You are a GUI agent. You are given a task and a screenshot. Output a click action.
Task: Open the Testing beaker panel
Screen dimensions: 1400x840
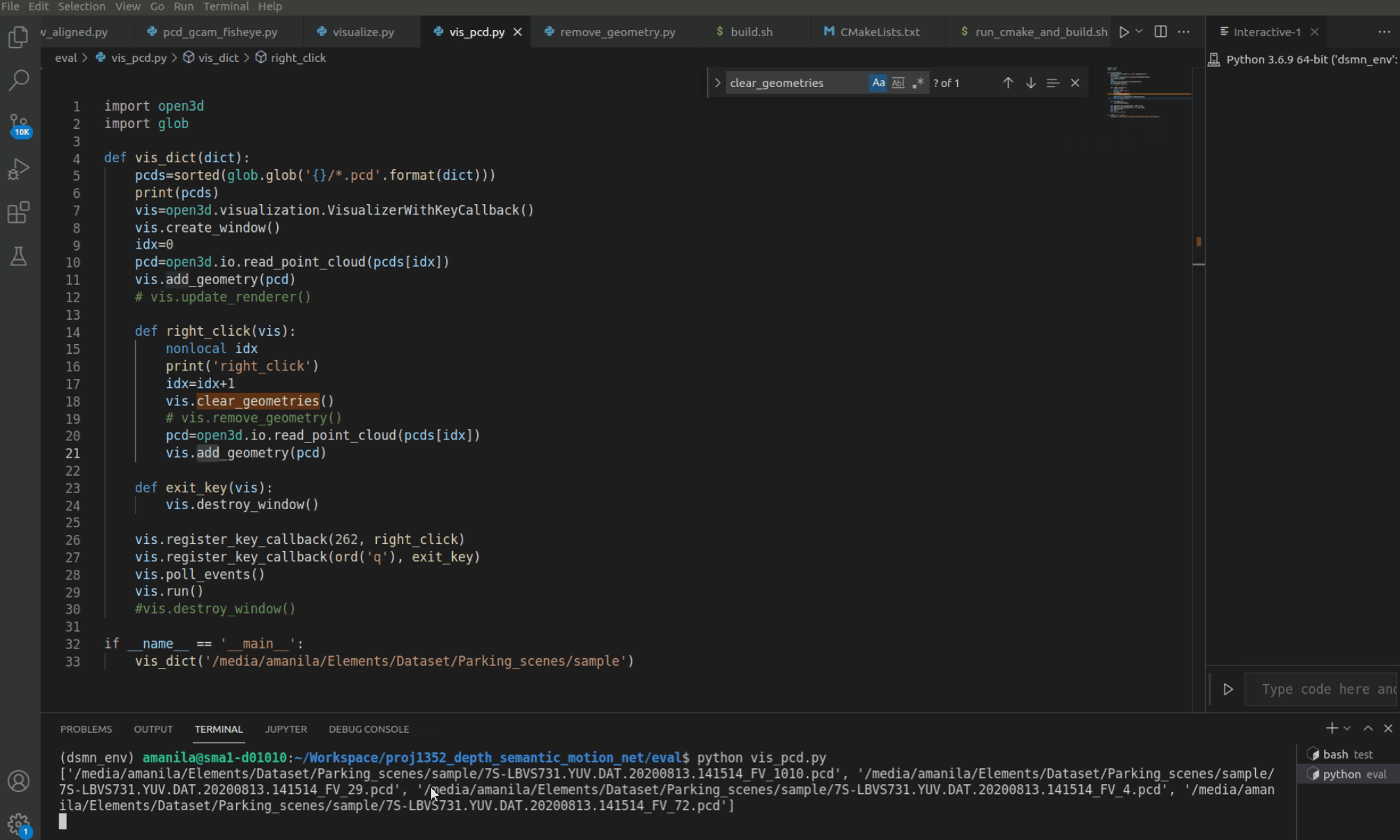click(19, 256)
